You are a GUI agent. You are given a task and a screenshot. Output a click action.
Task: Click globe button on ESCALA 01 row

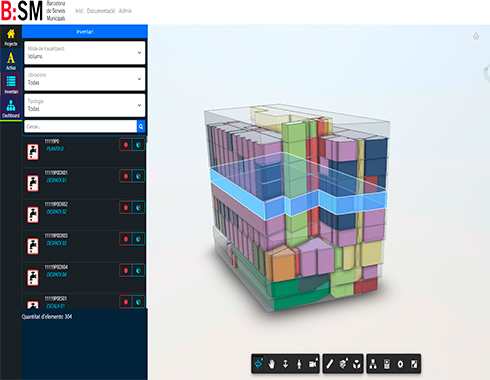[x=138, y=302]
